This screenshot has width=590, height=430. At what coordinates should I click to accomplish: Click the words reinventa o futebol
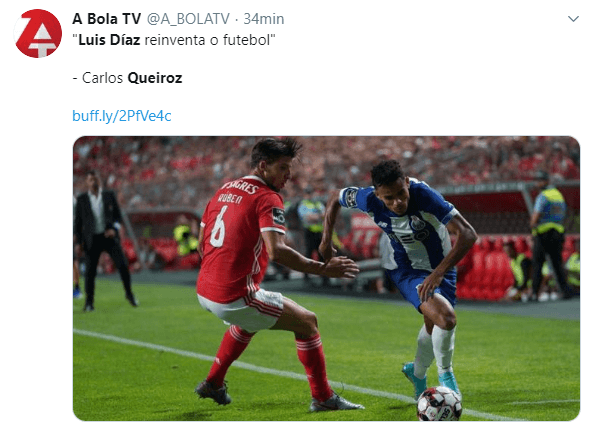click(207, 40)
